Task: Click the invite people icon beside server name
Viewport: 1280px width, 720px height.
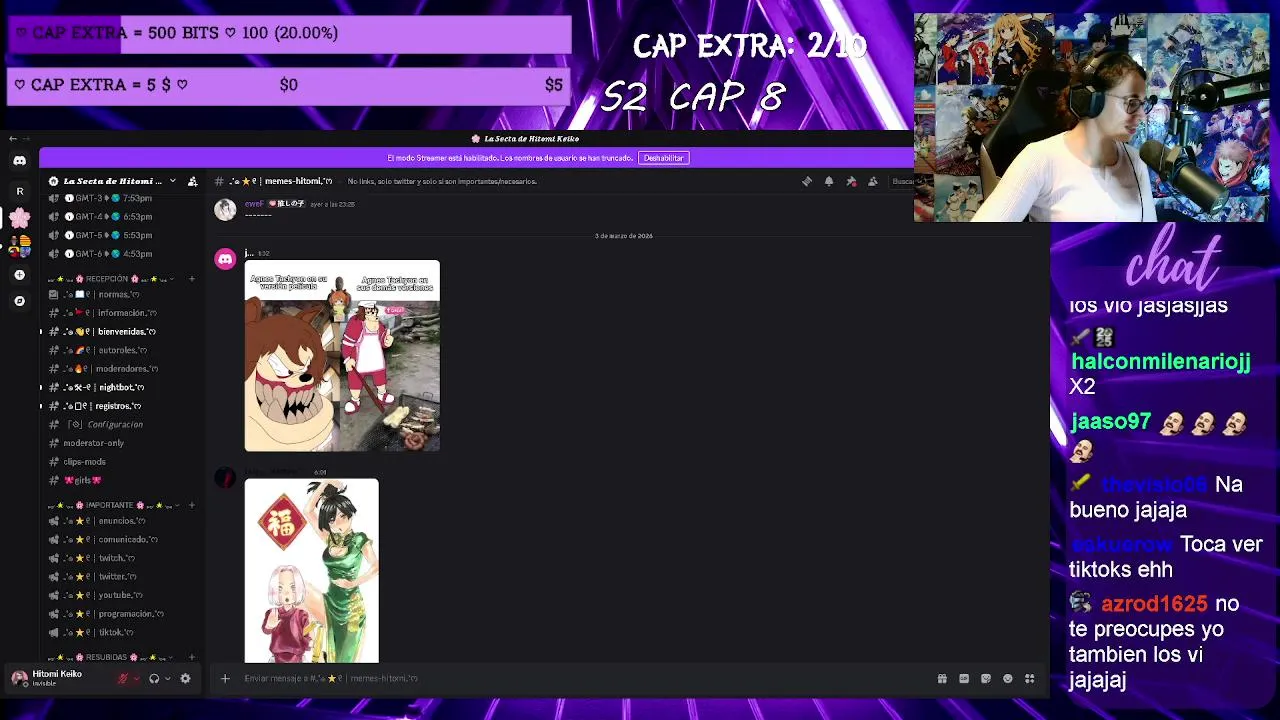Action: (x=192, y=181)
